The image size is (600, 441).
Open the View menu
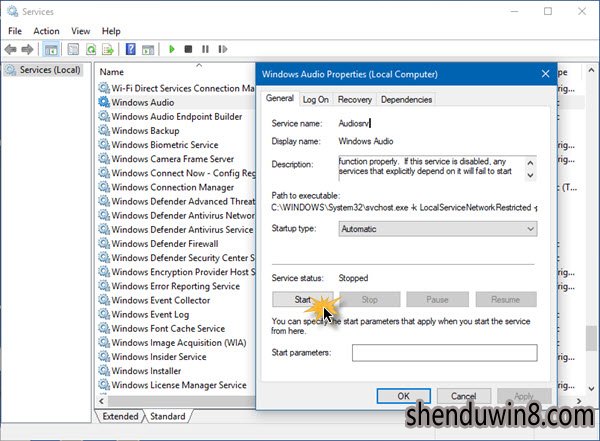(x=80, y=31)
